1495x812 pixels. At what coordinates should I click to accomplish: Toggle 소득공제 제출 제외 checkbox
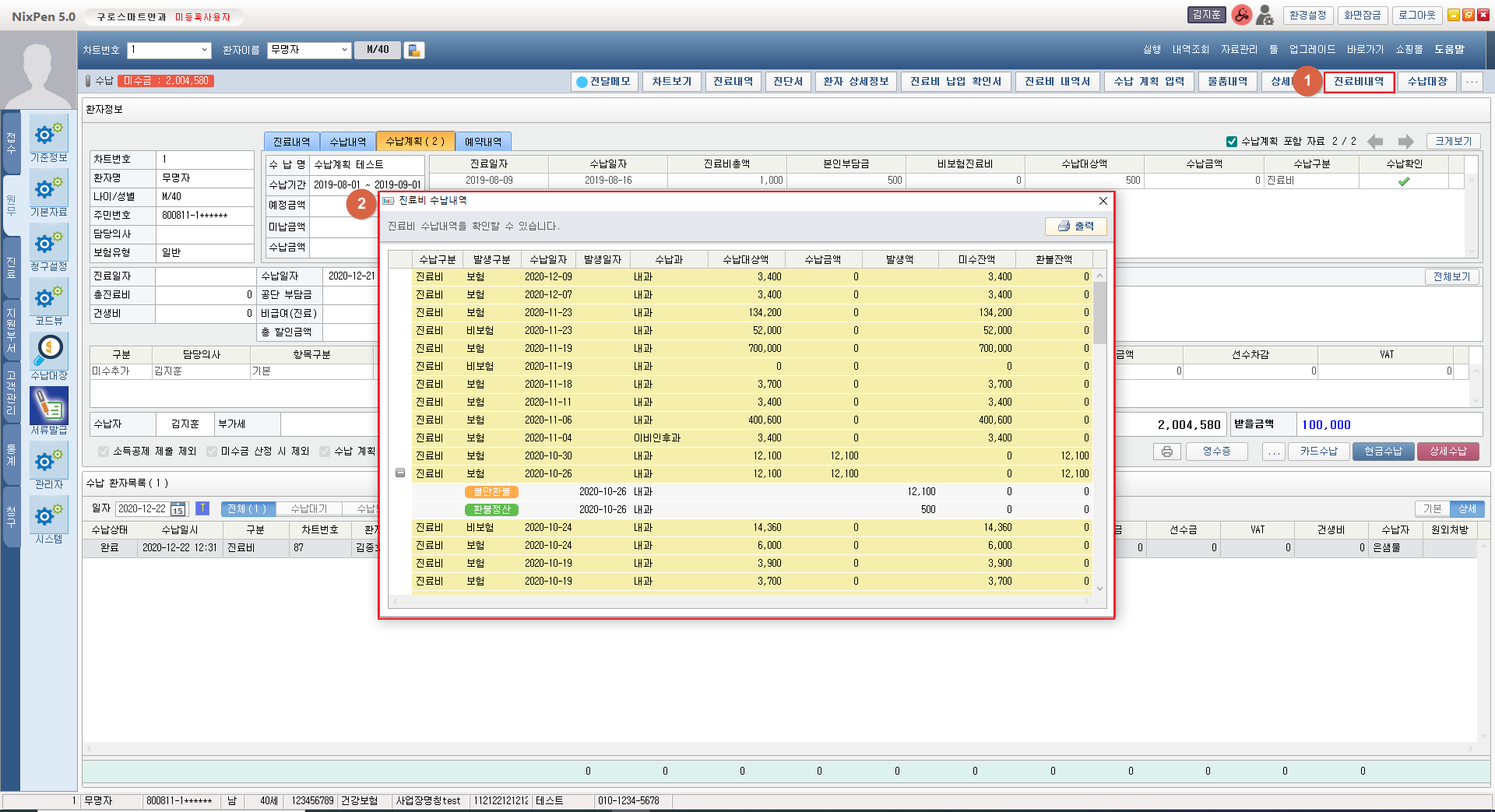tap(104, 452)
